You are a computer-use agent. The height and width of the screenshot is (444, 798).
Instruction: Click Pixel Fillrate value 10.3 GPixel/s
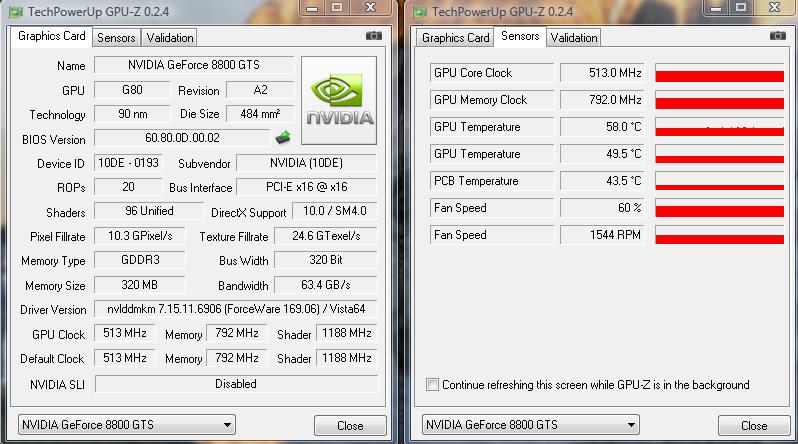140,236
